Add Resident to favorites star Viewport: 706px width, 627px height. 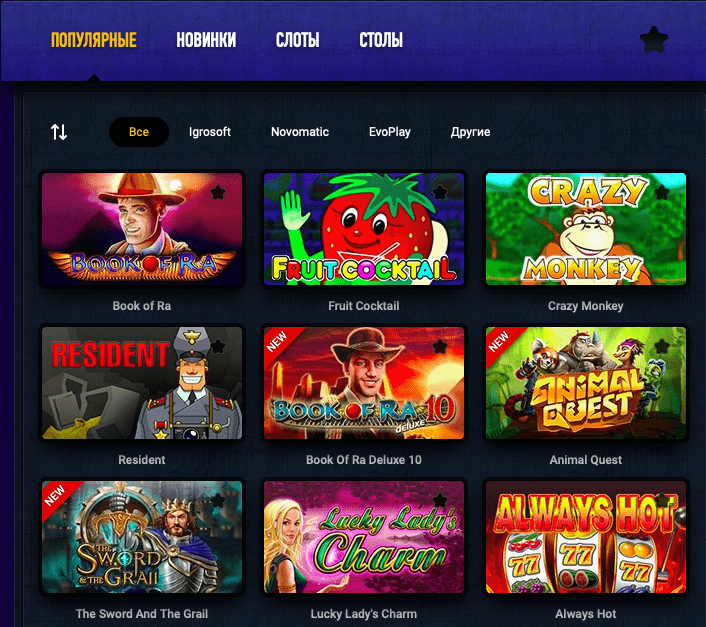(218, 347)
